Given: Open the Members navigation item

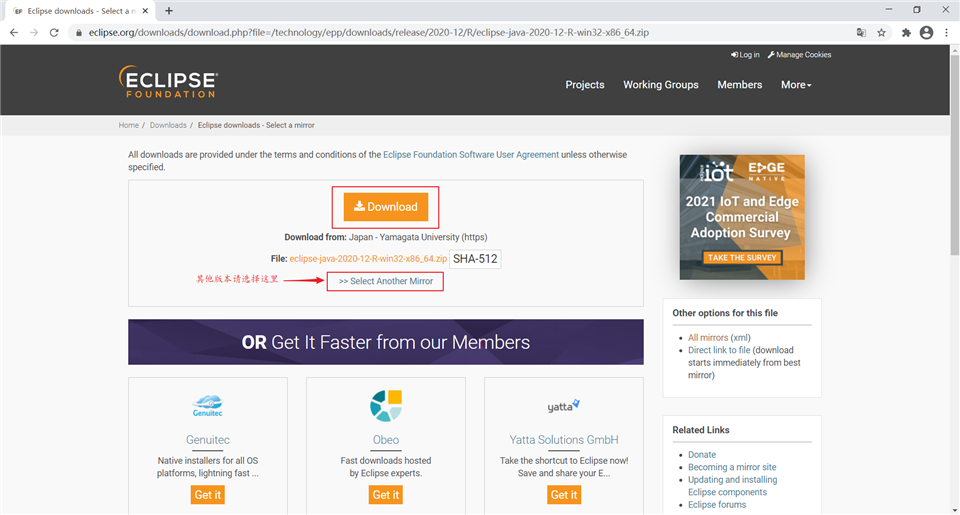Looking at the screenshot, I should (x=740, y=85).
